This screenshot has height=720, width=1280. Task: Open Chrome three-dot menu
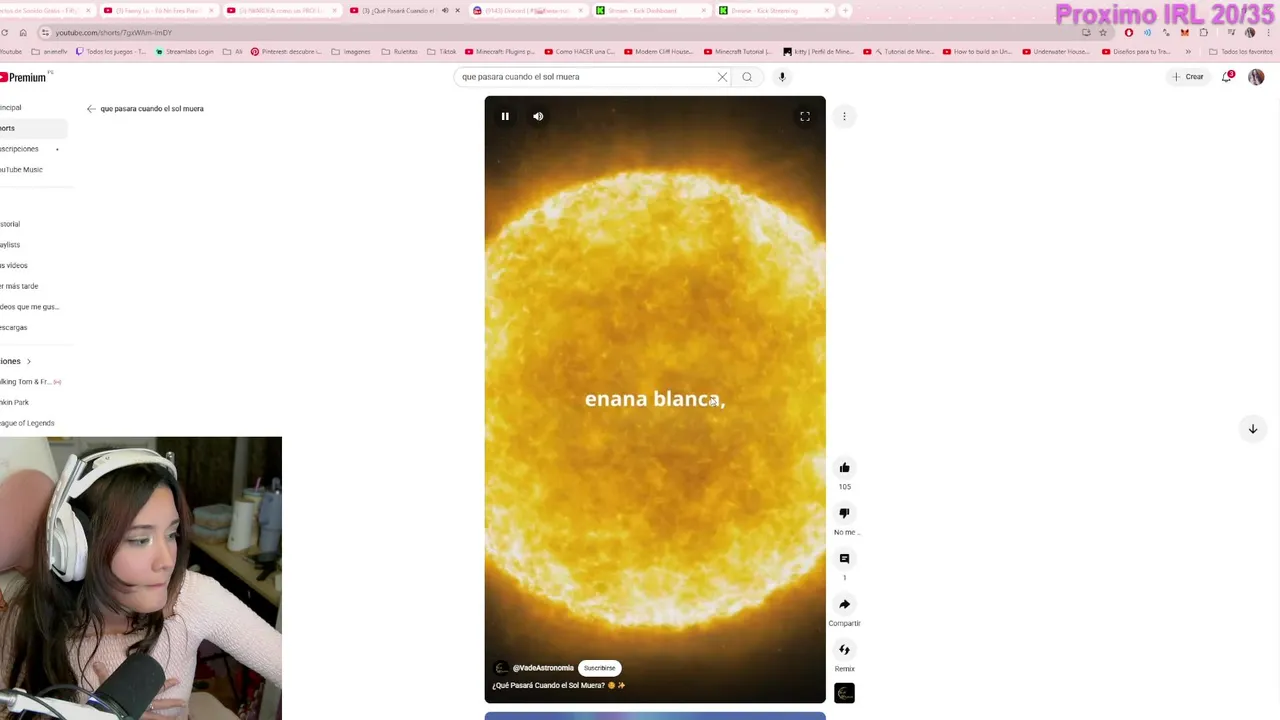coord(1267,32)
